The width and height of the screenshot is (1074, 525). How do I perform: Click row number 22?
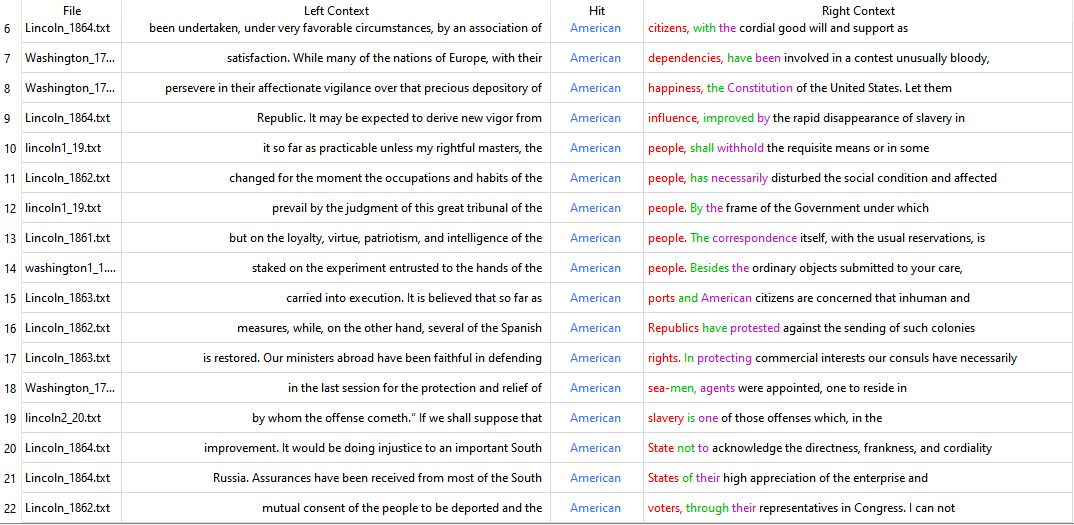[x=10, y=508]
